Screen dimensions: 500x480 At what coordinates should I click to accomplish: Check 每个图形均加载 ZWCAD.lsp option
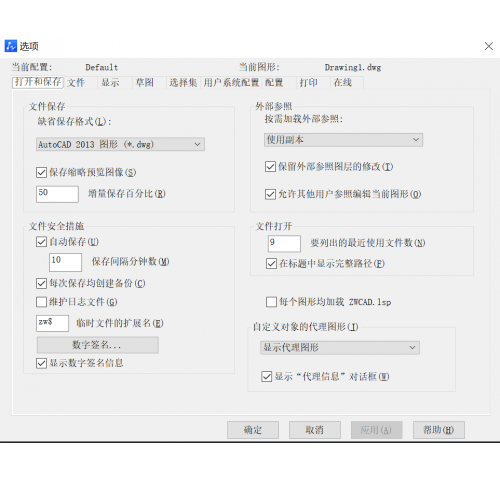tap(271, 302)
